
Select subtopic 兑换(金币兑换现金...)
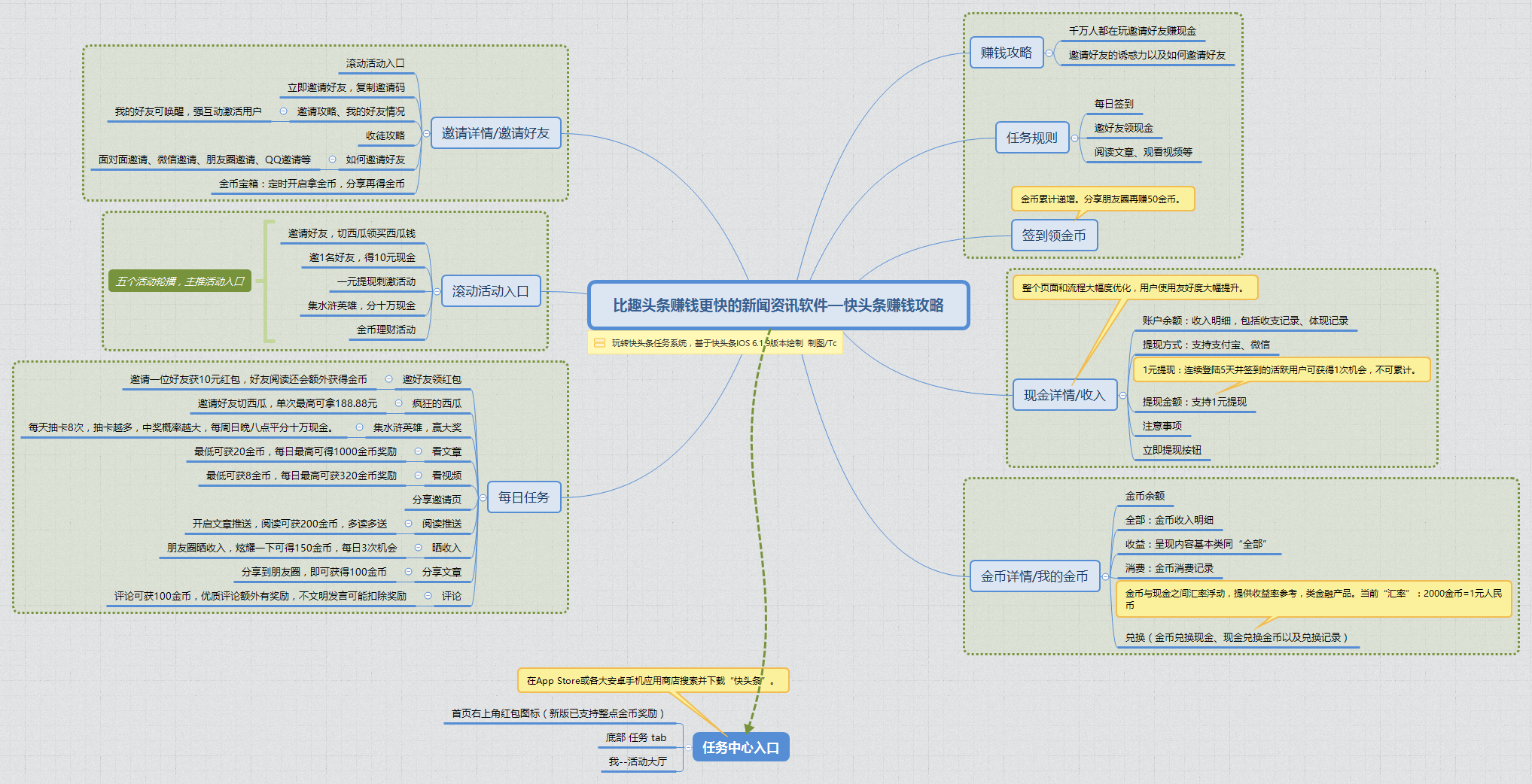click(x=1237, y=638)
